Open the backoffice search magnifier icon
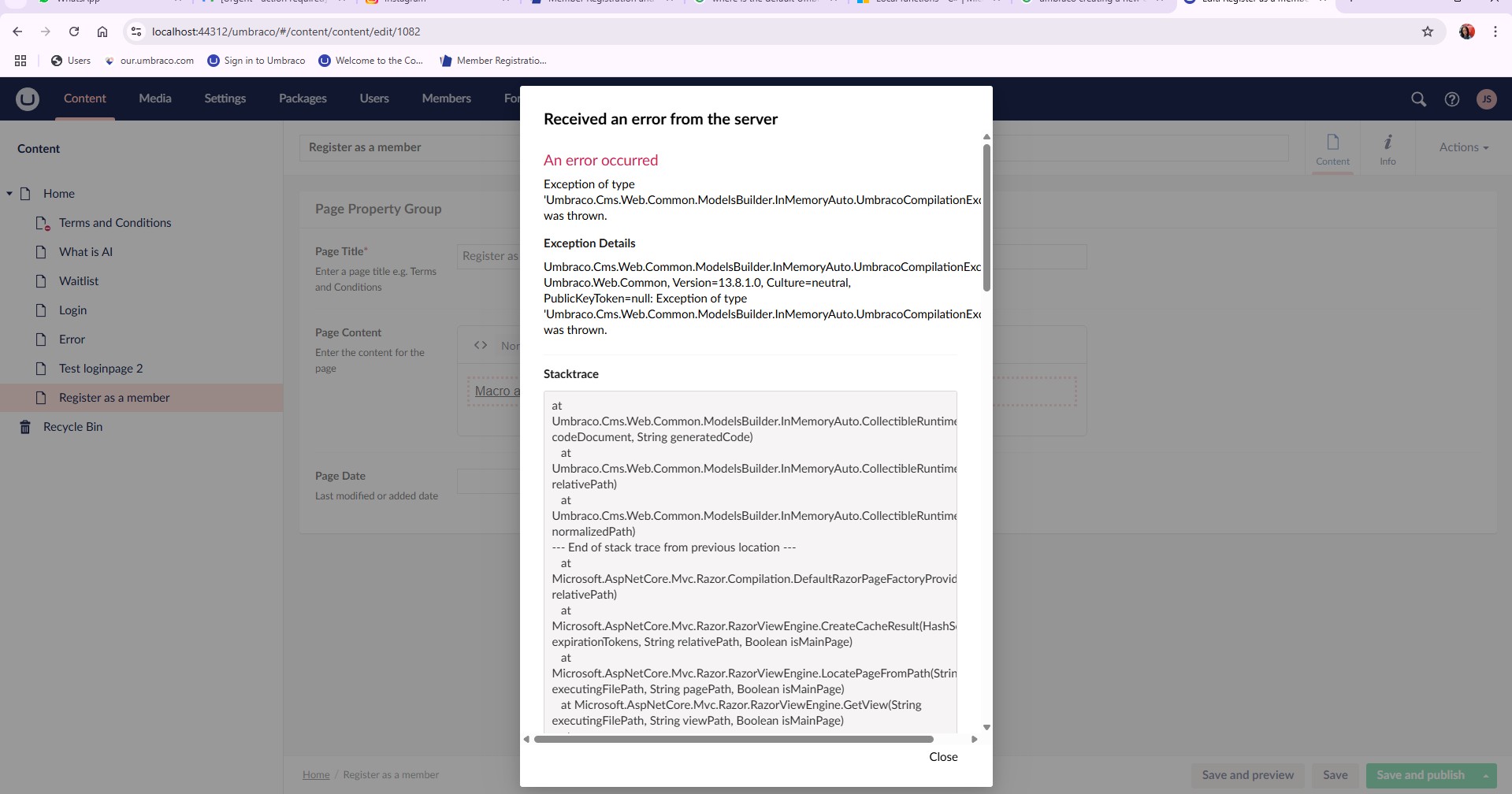The image size is (1512, 794). [x=1418, y=98]
